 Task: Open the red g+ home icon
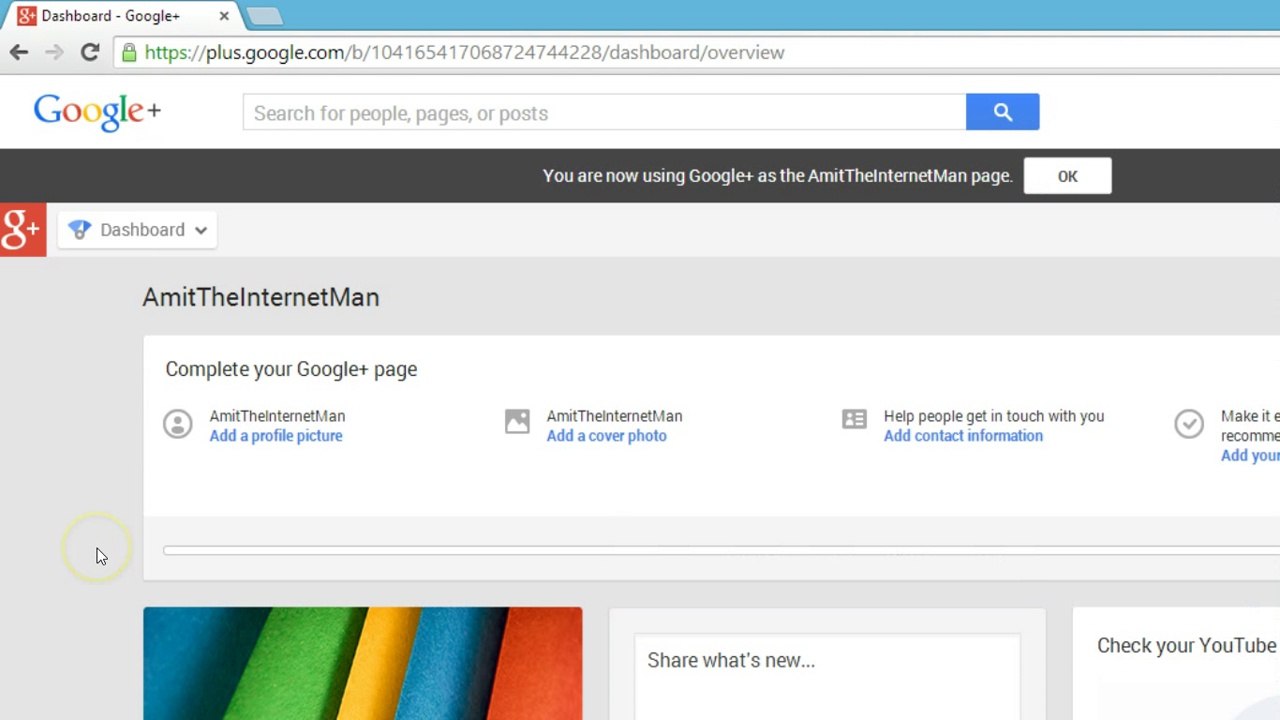22,229
